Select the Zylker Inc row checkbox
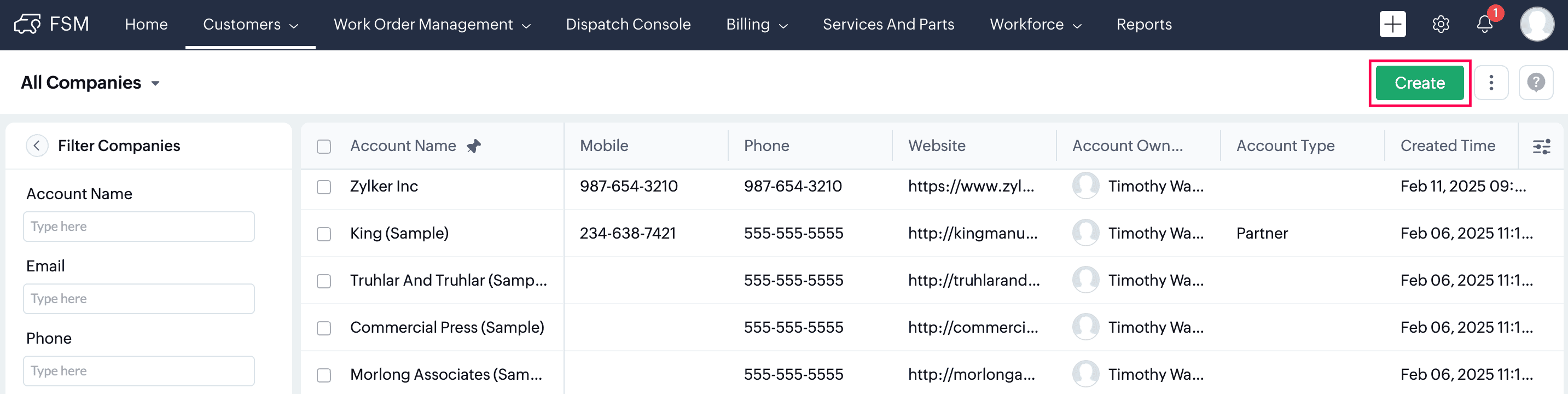 point(324,187)
